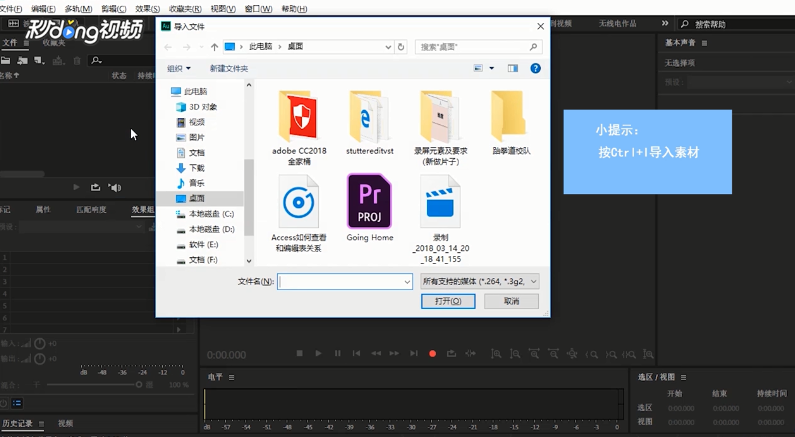This screenshot has width=795, height=437.
Task: Toggle the output power knob in effects rack
Action: pyautogui.click(x=40, y=358)
